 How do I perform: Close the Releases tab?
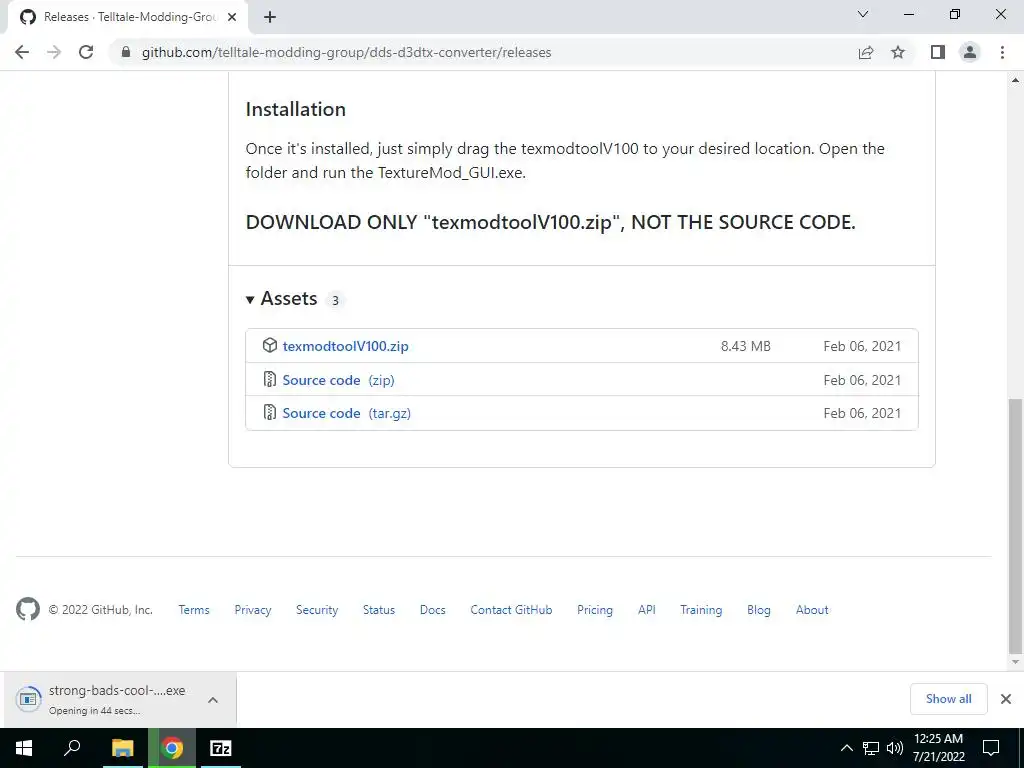click(x=232, y=18)
